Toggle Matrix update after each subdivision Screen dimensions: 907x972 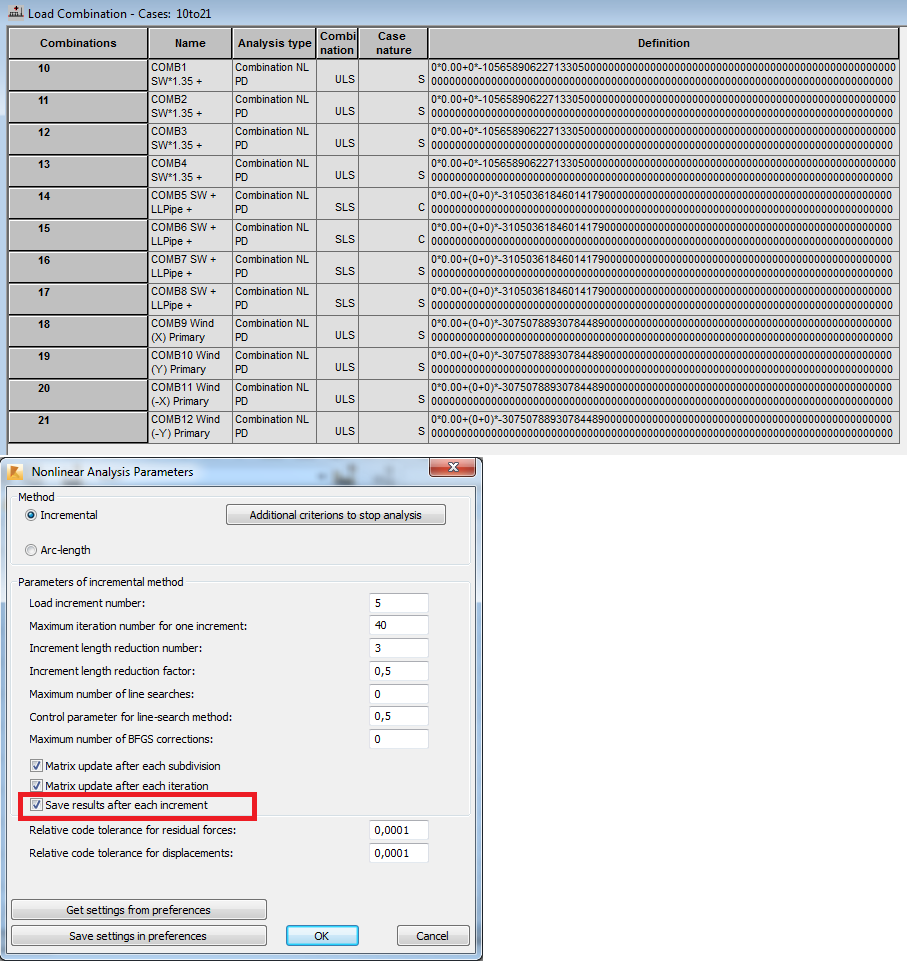[36, 765]
